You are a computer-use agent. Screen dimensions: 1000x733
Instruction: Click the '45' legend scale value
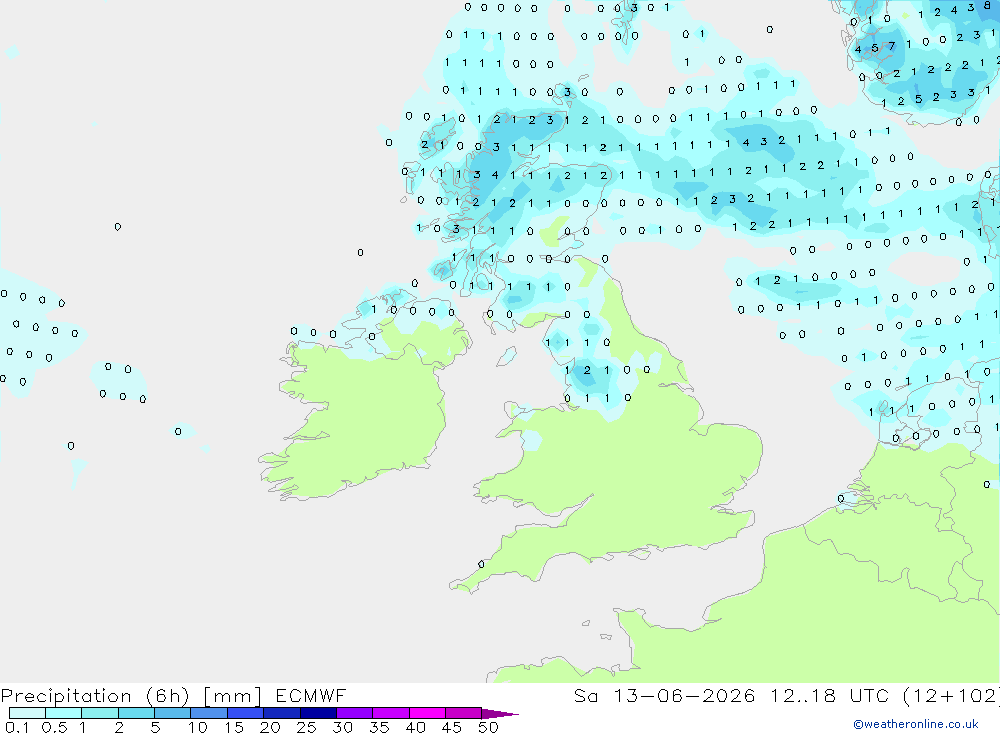pos(452,727)
